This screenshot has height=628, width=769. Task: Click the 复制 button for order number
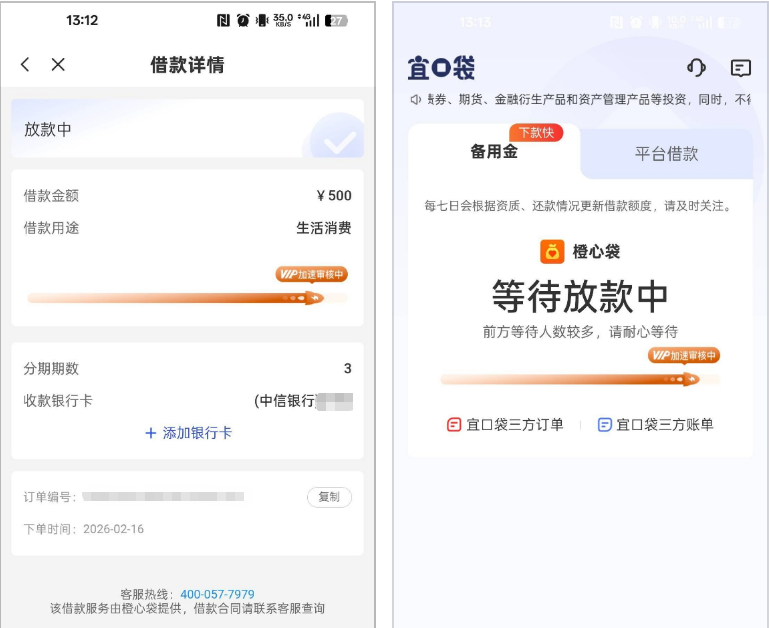[x=329, y=497]
